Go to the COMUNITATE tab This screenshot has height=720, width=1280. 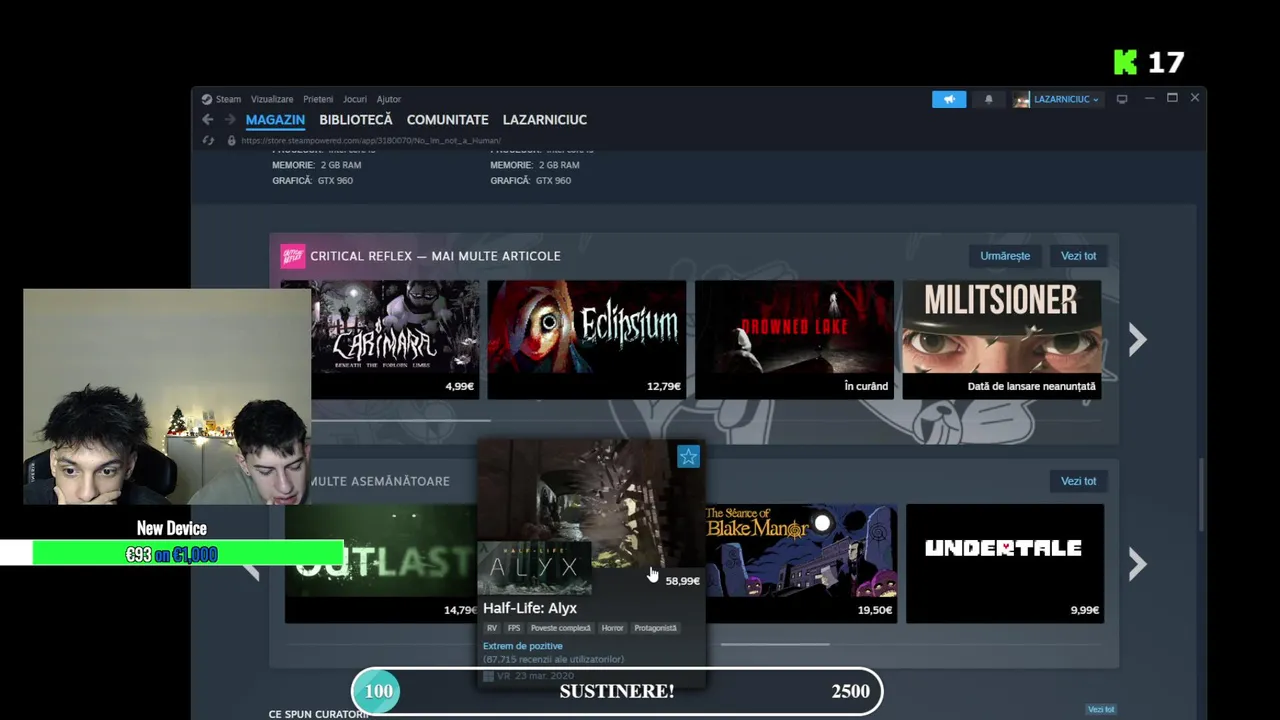coord(447,120)
